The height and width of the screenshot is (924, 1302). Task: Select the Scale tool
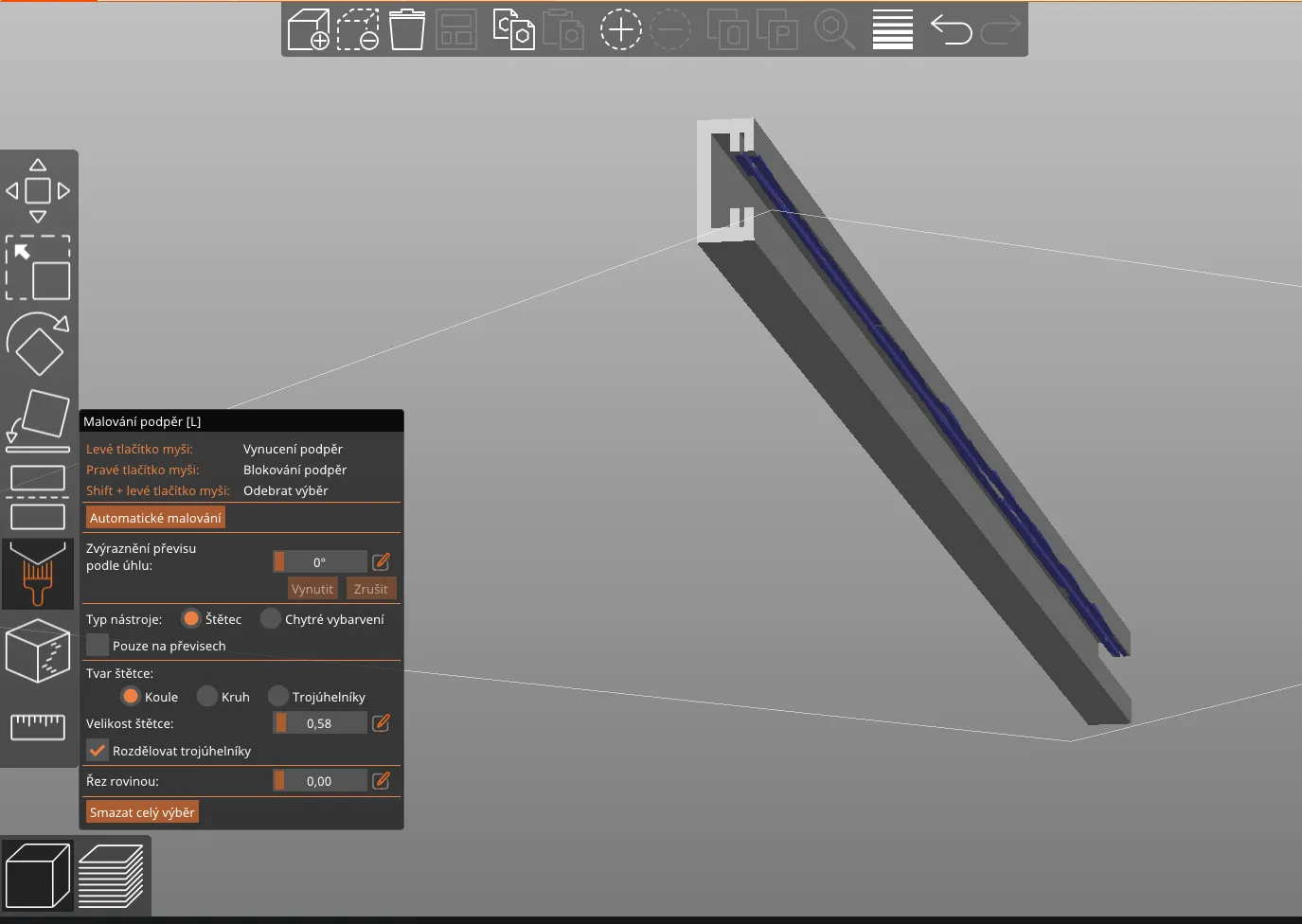coord(38,268)
